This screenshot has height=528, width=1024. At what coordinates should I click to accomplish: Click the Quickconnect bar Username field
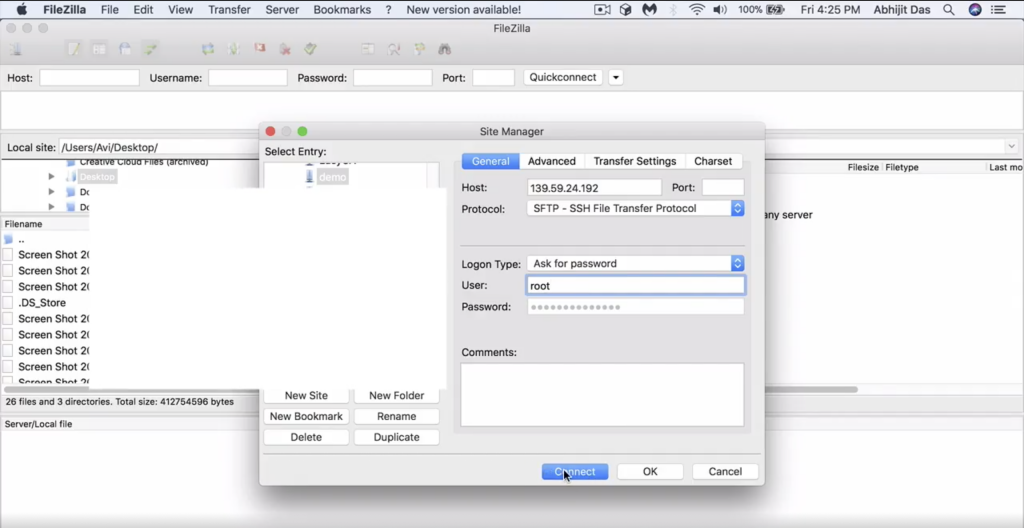point(248,78)
